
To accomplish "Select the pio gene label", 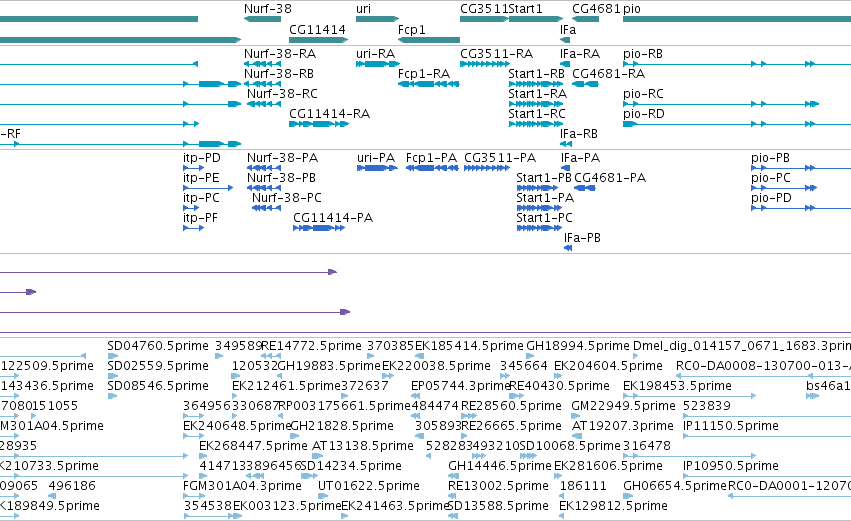I will pyautogui.click(x=632, y=9).
